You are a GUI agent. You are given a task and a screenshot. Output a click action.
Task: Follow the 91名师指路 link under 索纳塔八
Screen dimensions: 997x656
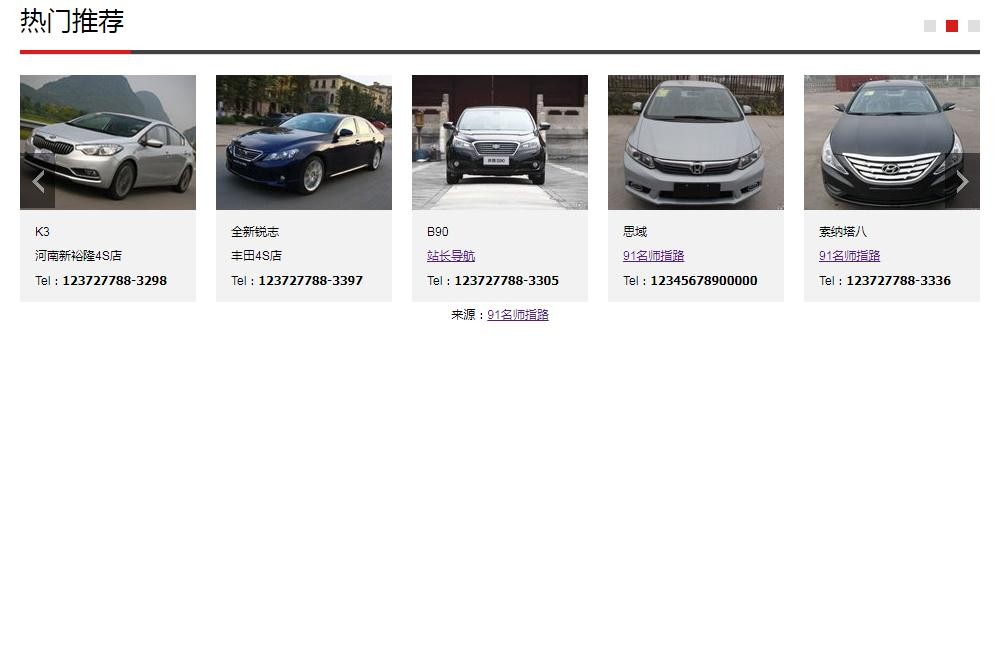[x=849, y=256]
